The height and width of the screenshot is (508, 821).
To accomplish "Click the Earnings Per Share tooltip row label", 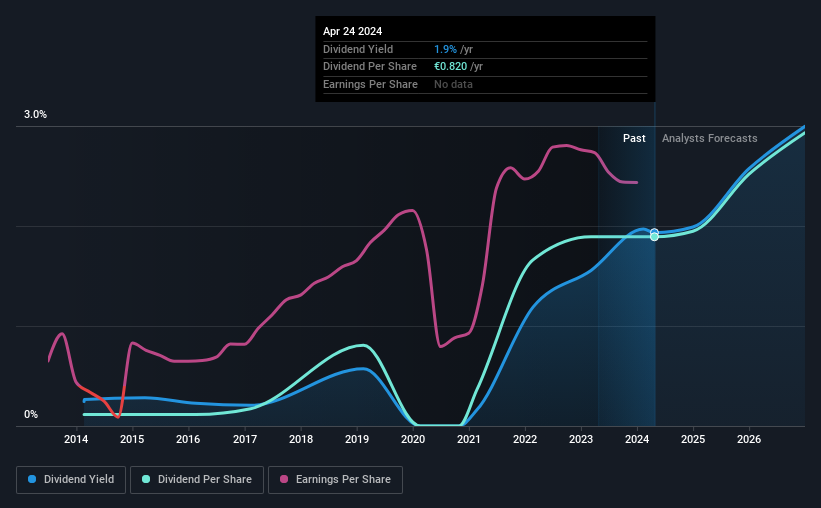I will [x=370, y=84].
